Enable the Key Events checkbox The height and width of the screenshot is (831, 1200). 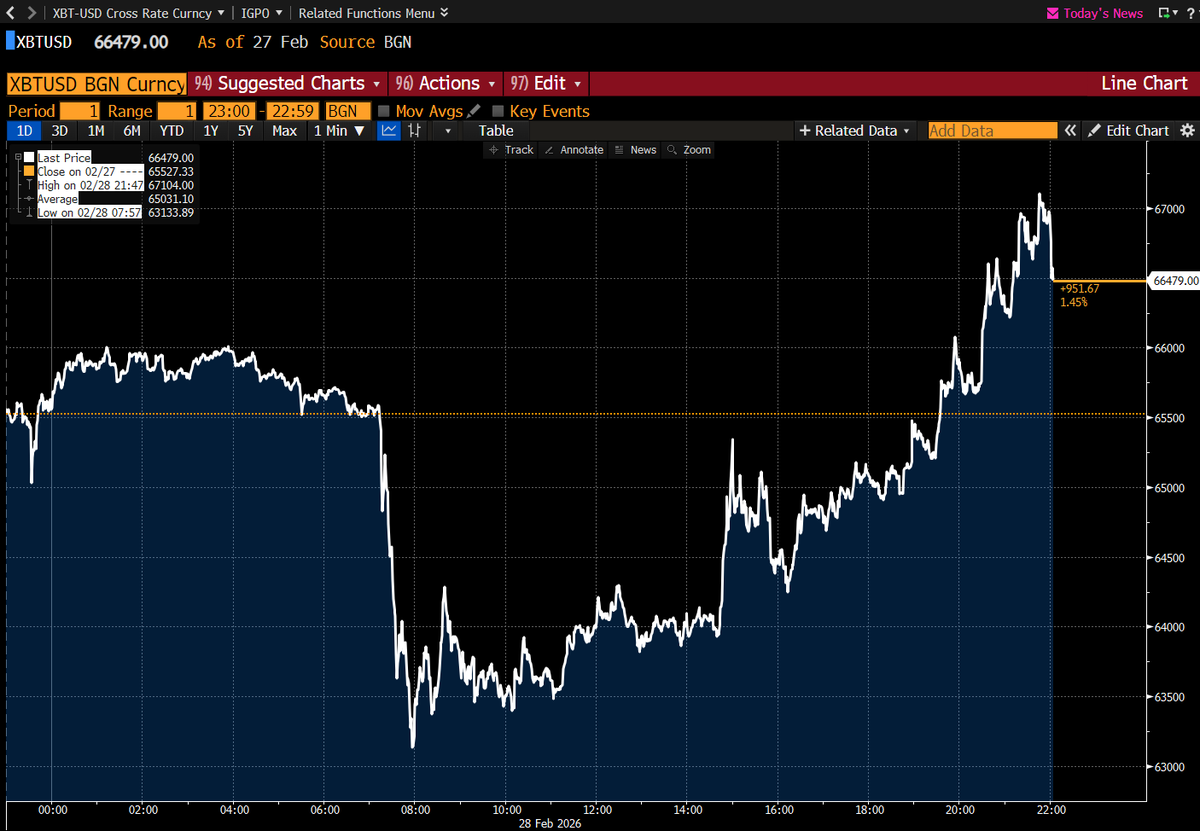(498, 111)
